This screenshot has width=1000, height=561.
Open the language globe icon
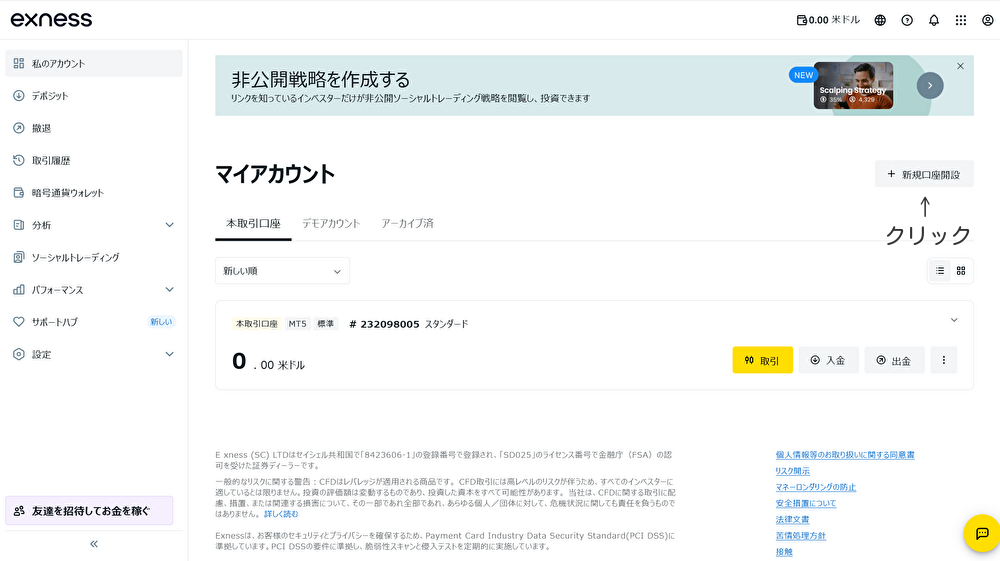point(880,20)
